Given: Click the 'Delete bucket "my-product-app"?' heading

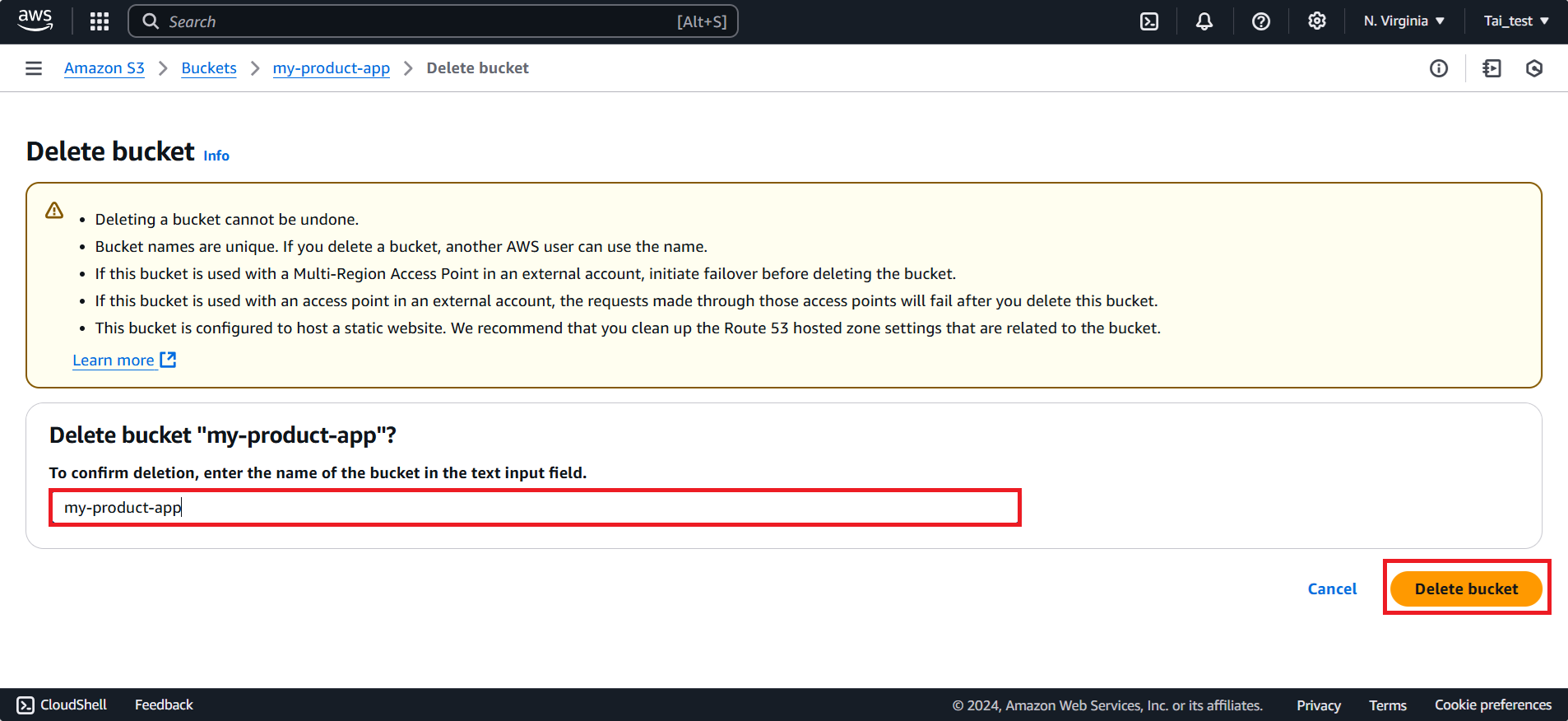Looking at the screenshot, I should (x=223, y=435).
